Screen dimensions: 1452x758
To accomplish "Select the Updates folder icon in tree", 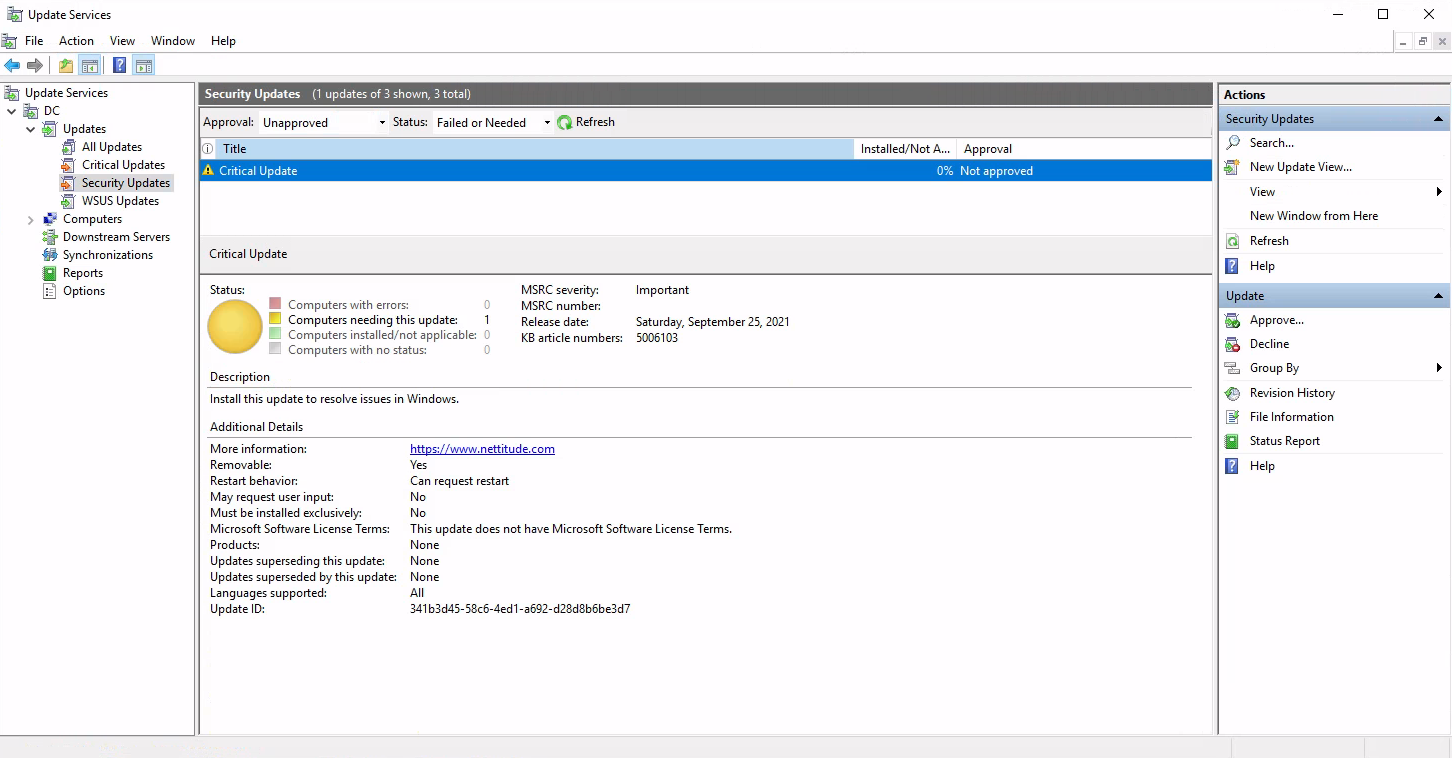I will point(50,129).
